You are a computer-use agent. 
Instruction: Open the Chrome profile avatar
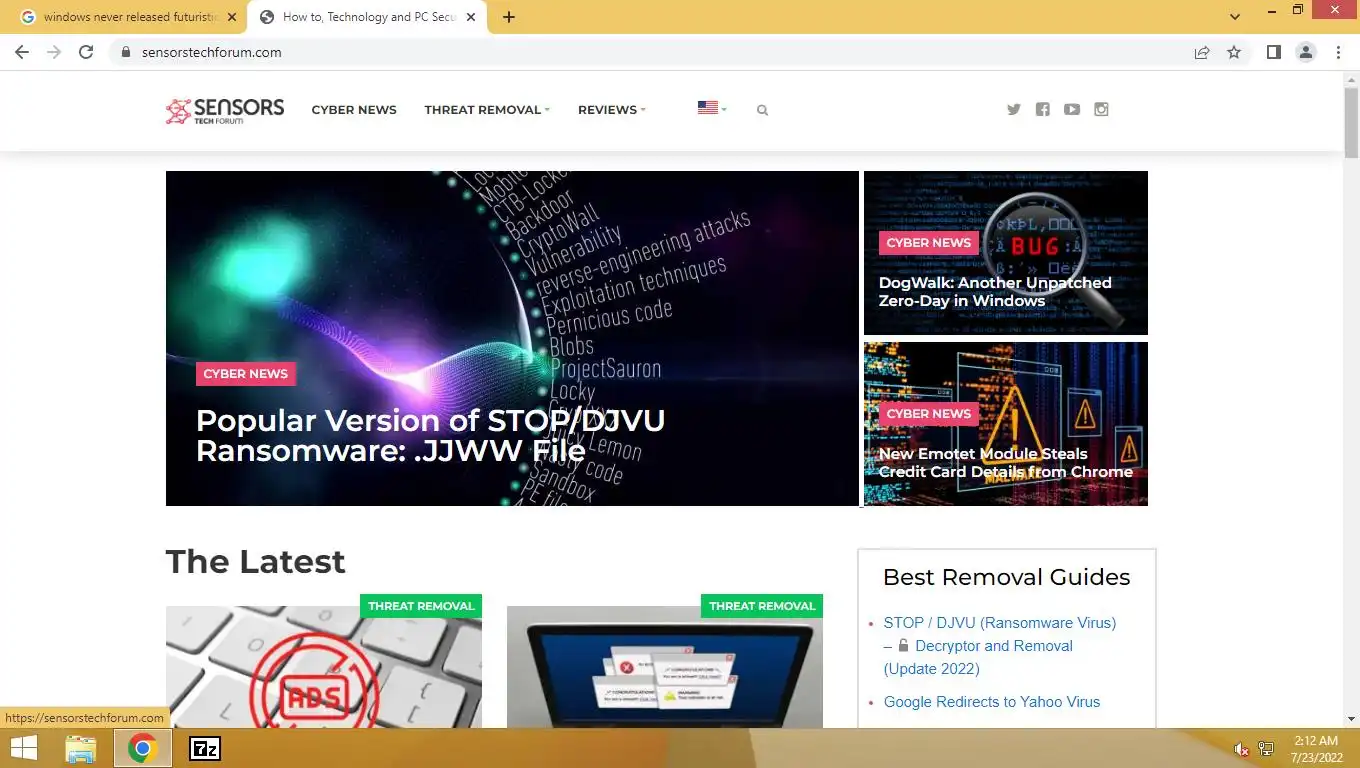(1305, 52)
